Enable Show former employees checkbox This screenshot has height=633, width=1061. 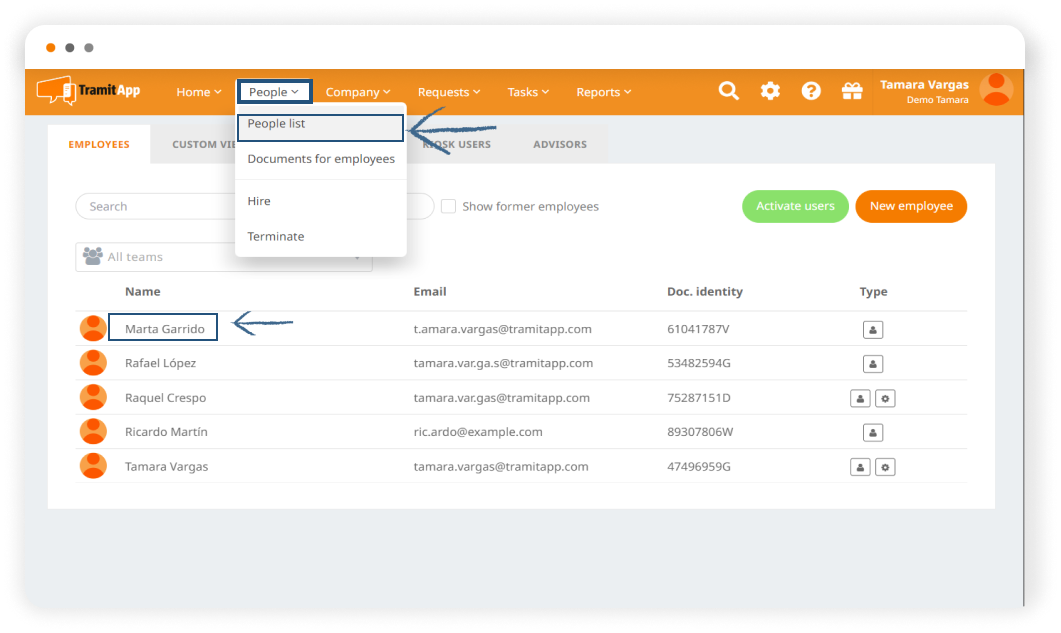449,206
